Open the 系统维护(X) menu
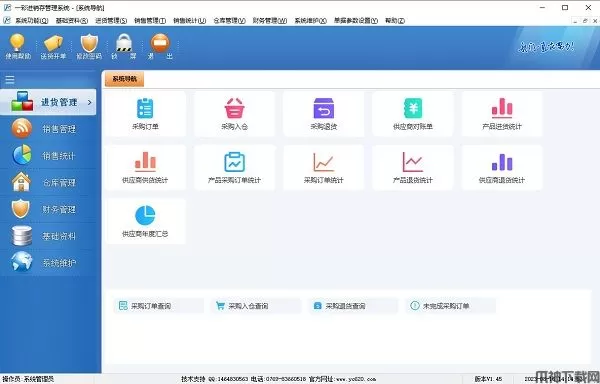 310,21
